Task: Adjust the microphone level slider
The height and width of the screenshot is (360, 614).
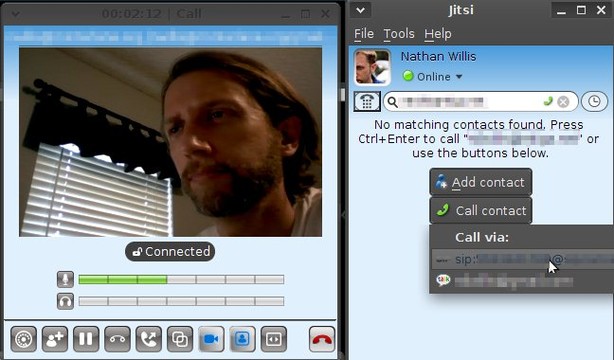Action: click(181, 280)
